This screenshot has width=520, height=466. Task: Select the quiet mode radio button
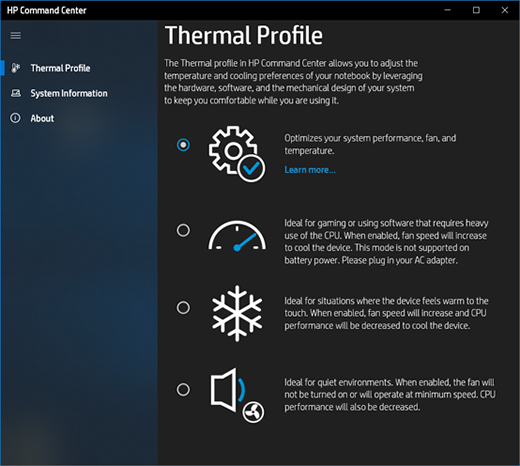pyautogui.click(x=183, y=389)
